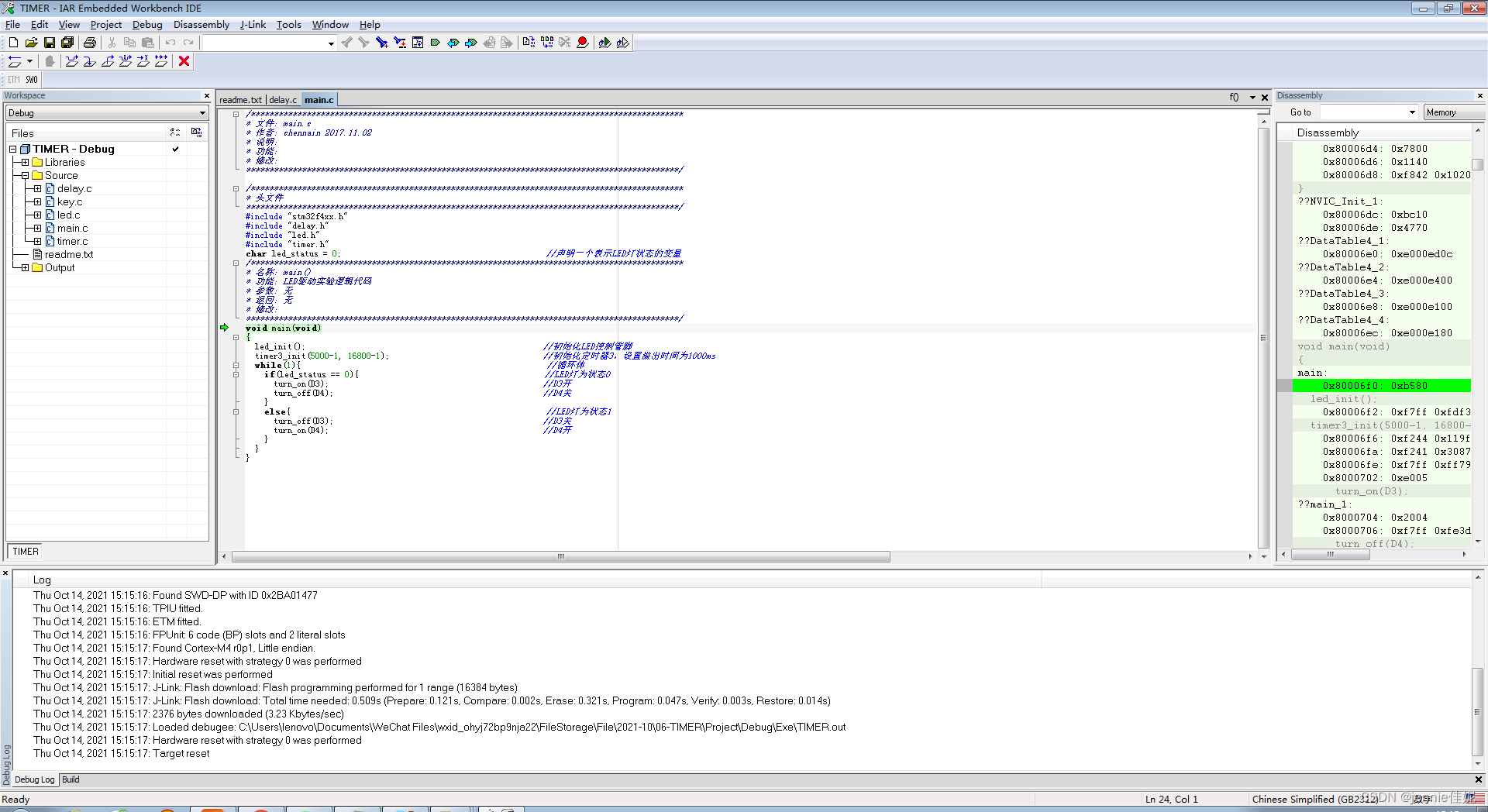Click Debug without Downloading icon
1488x812 pixels.
coord(623,43)
